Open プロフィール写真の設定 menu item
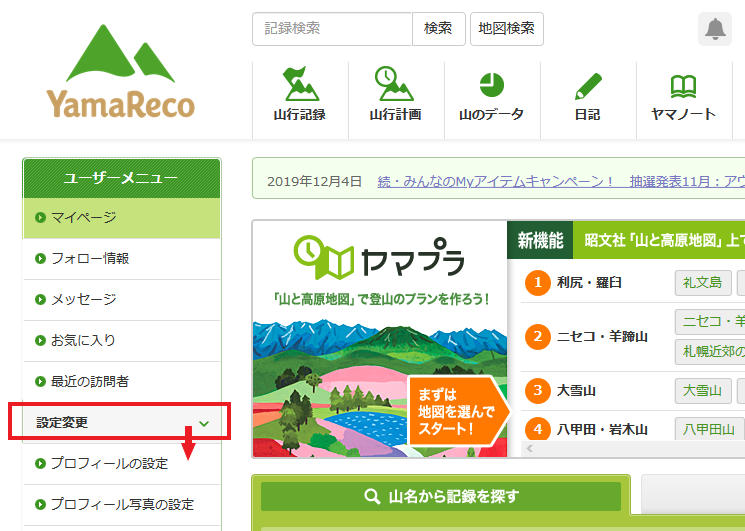 122,504
